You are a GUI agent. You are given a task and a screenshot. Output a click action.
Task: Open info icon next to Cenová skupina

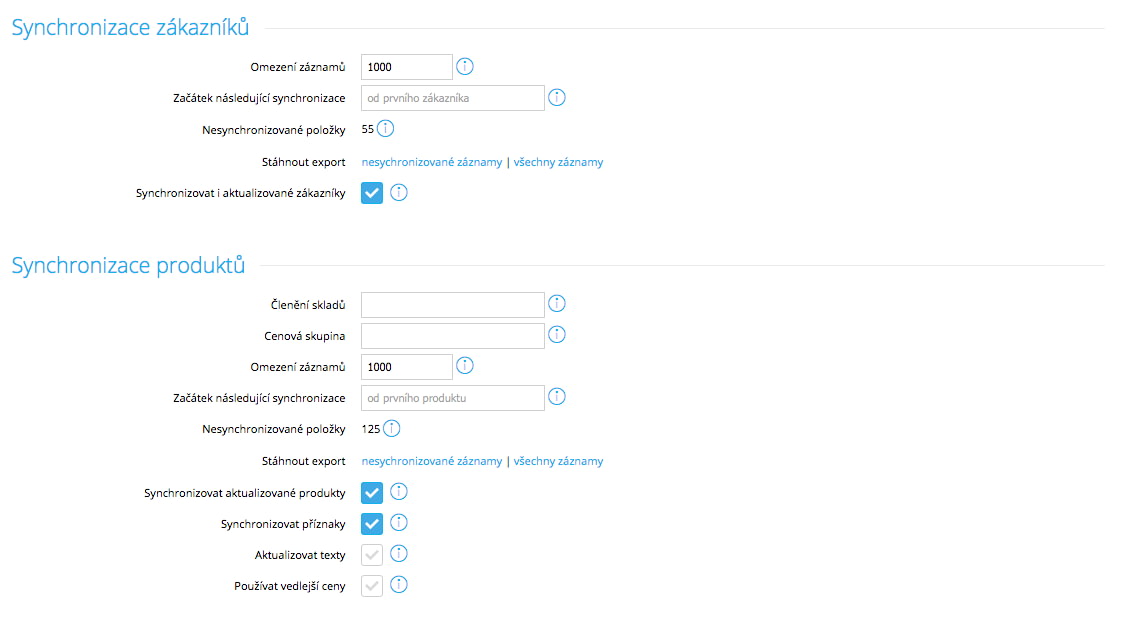pyautogui.click(x=557, y=335)
